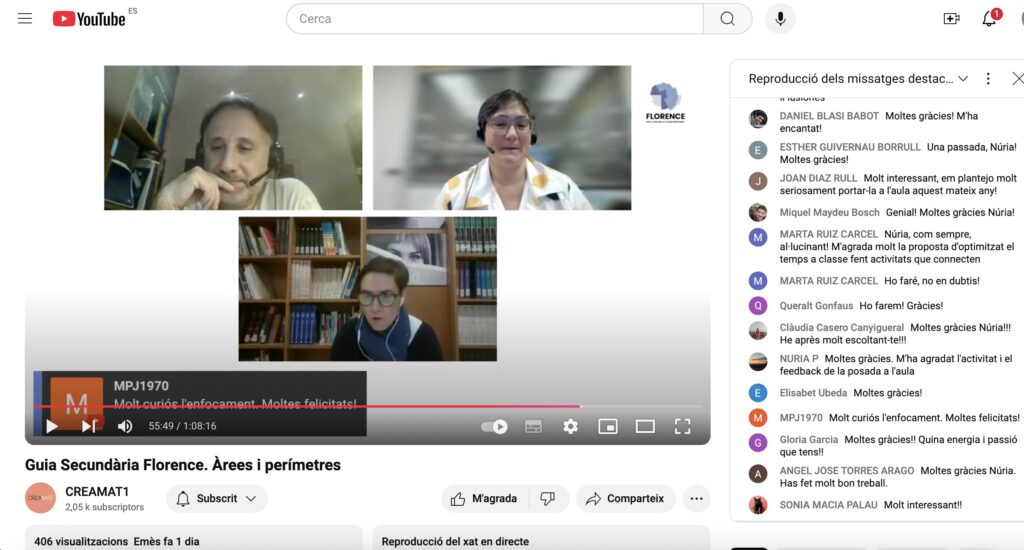This screenshot has width=1024, height=550.
Task: Like the video with M'agrada
Action: coord(484,498)
